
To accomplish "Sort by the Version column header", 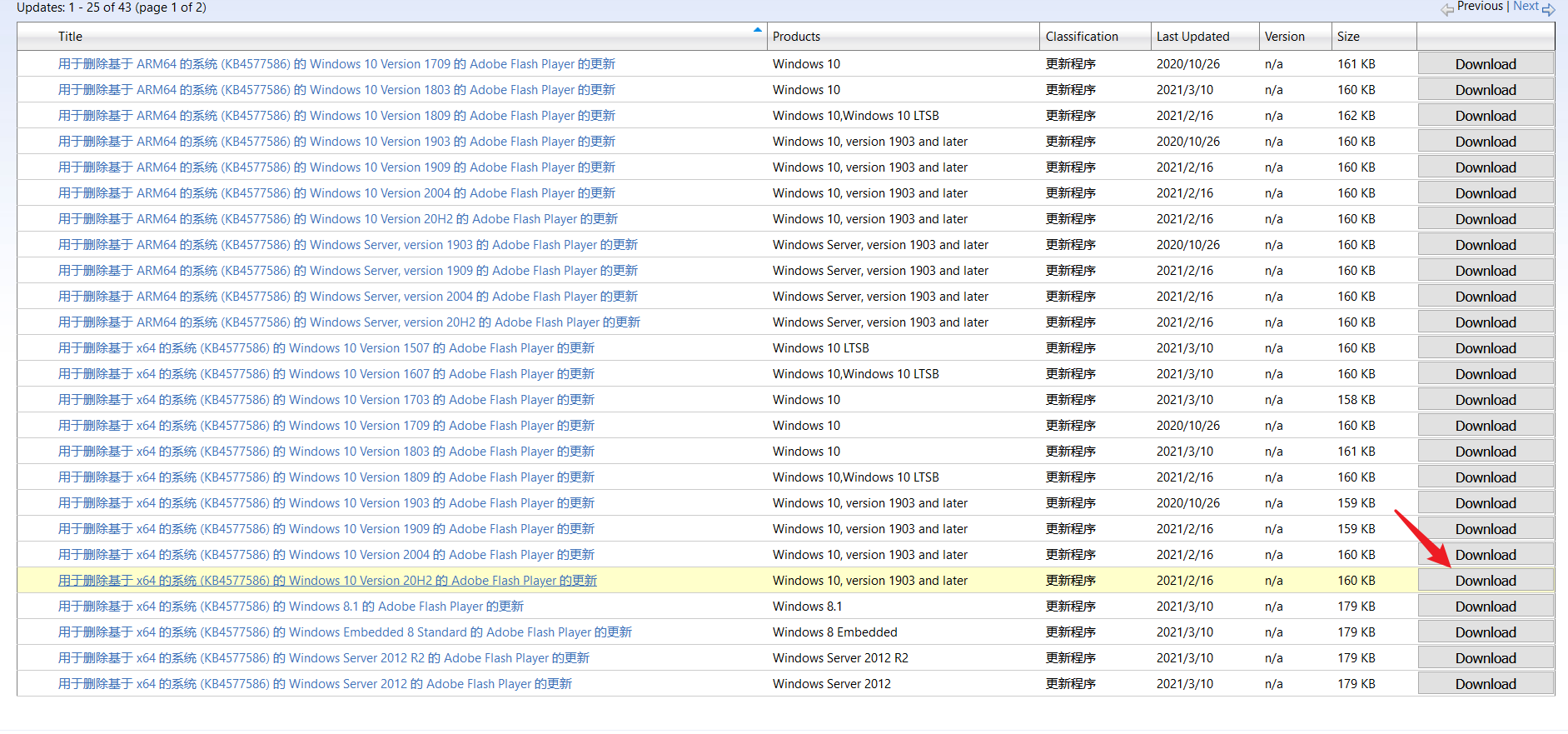I will 1284,37.
